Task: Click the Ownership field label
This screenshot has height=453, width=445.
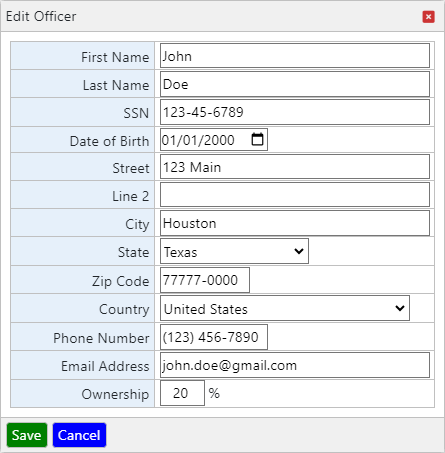Action: click(115, 394)
